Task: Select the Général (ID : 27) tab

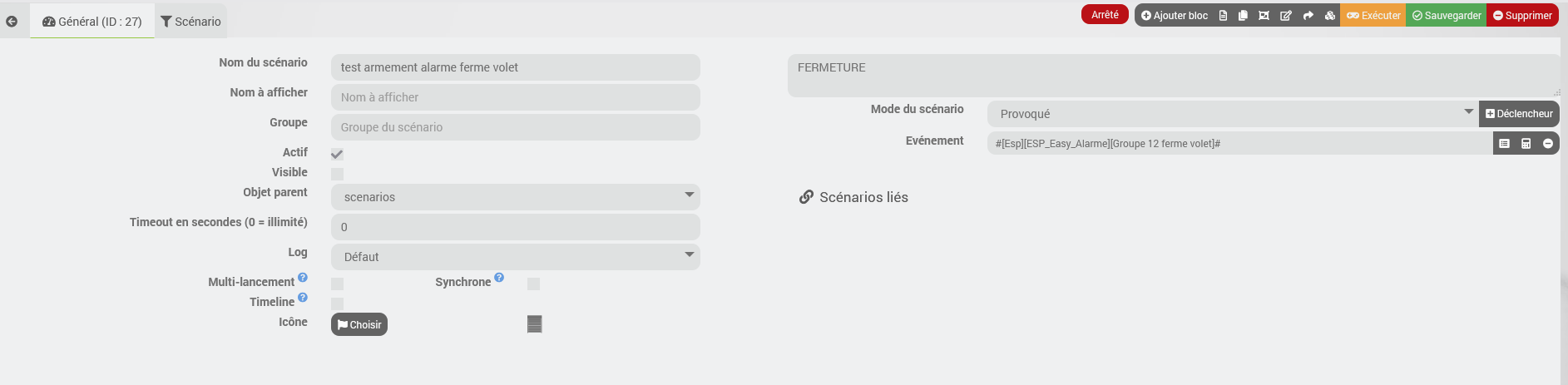Action: click(92, 22)
